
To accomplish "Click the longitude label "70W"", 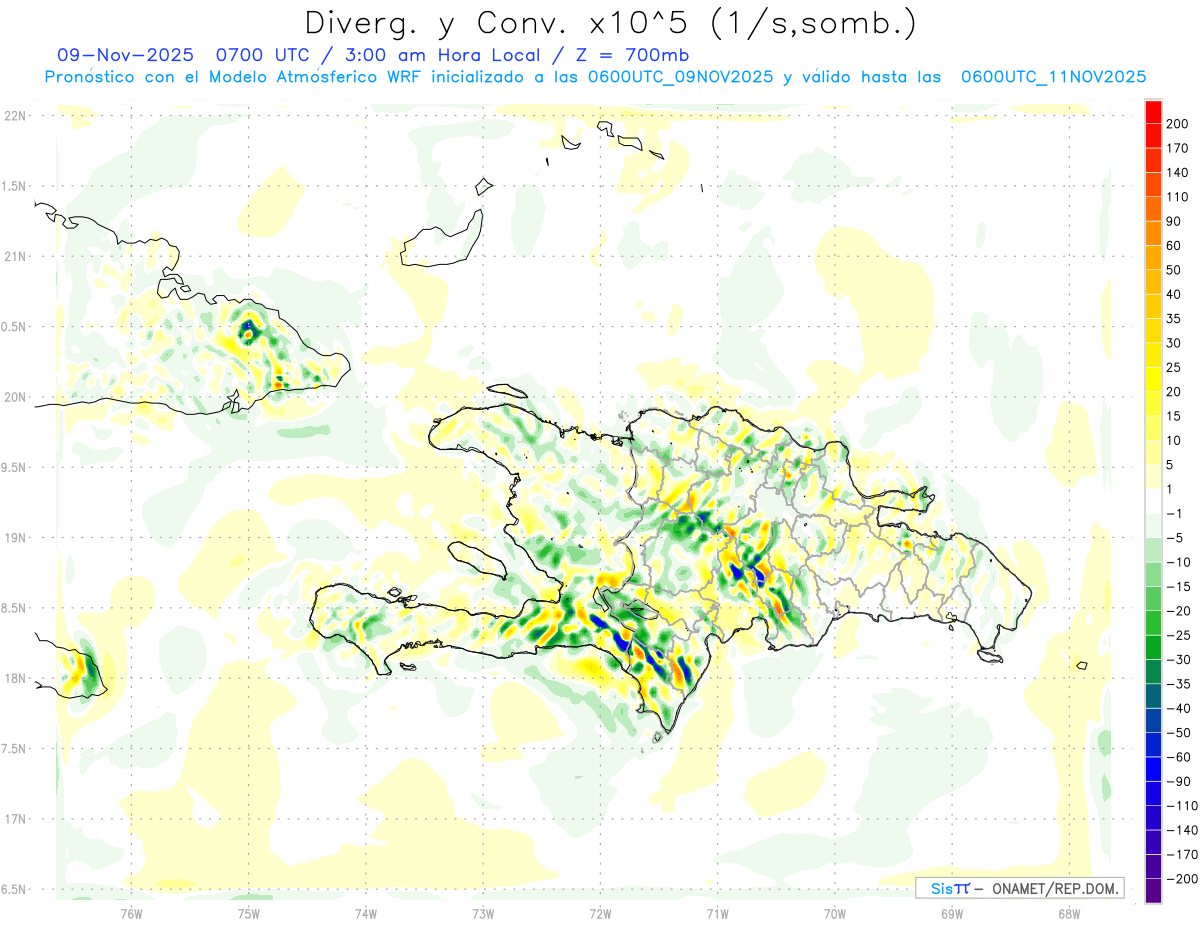I will (834, 914).
